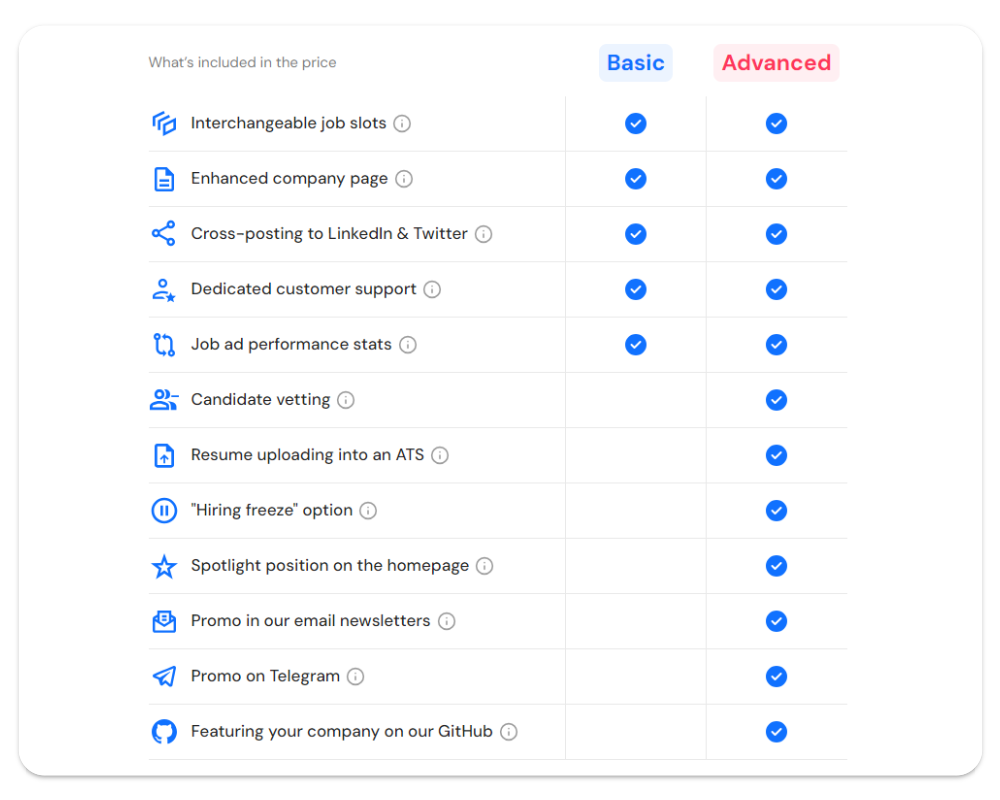
Task: Click the Spotlight position star icon
Action: coord(164,567)
